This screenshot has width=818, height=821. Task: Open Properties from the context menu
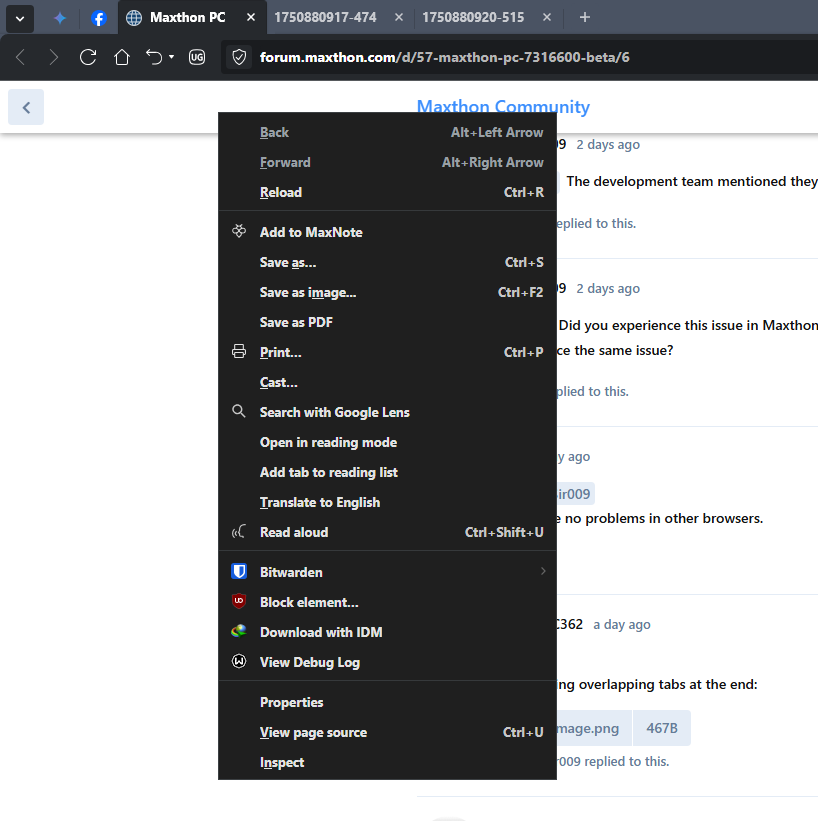(x=388, y=702)
